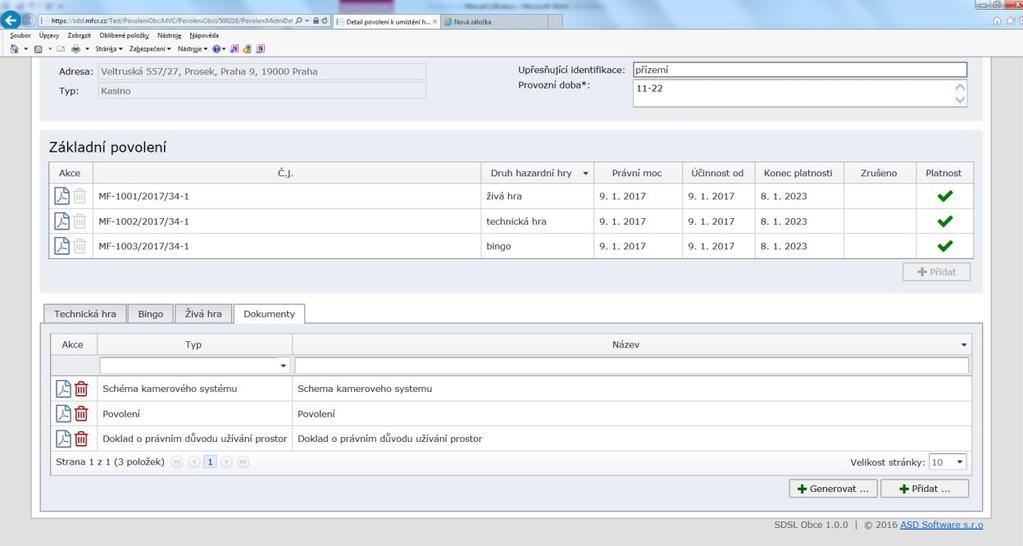Click the blue help question-mark icon

coord(216,49)
